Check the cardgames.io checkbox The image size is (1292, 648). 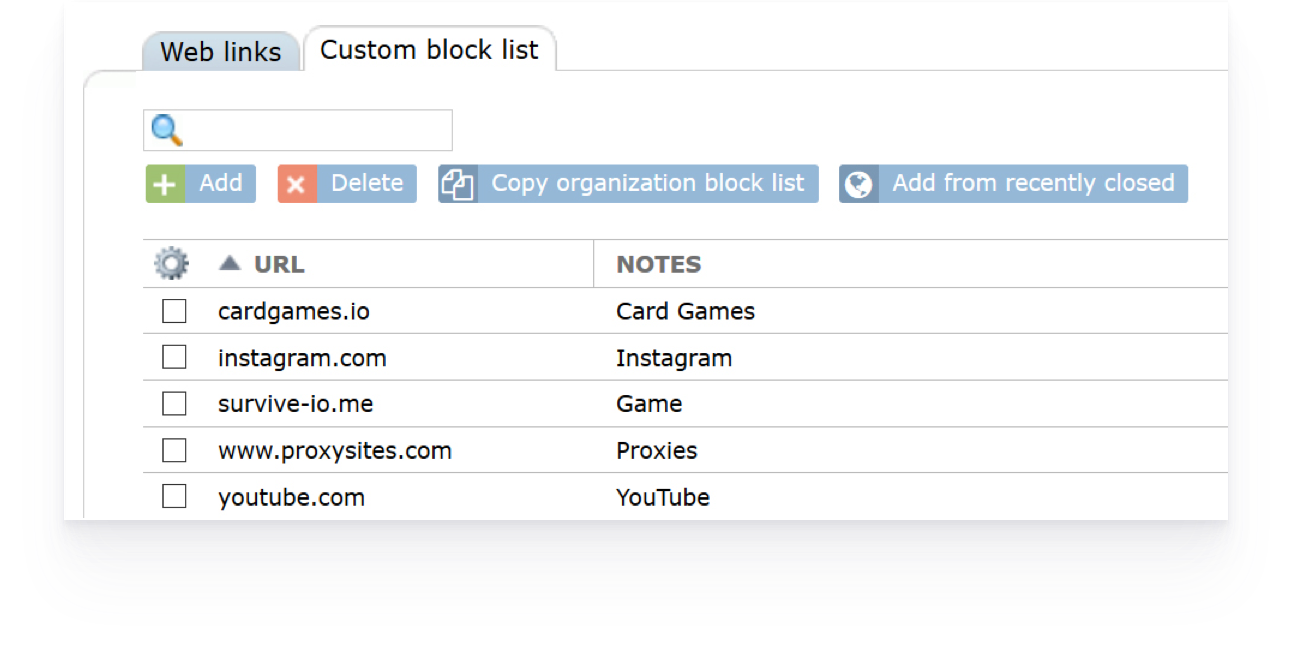[174, 312]
